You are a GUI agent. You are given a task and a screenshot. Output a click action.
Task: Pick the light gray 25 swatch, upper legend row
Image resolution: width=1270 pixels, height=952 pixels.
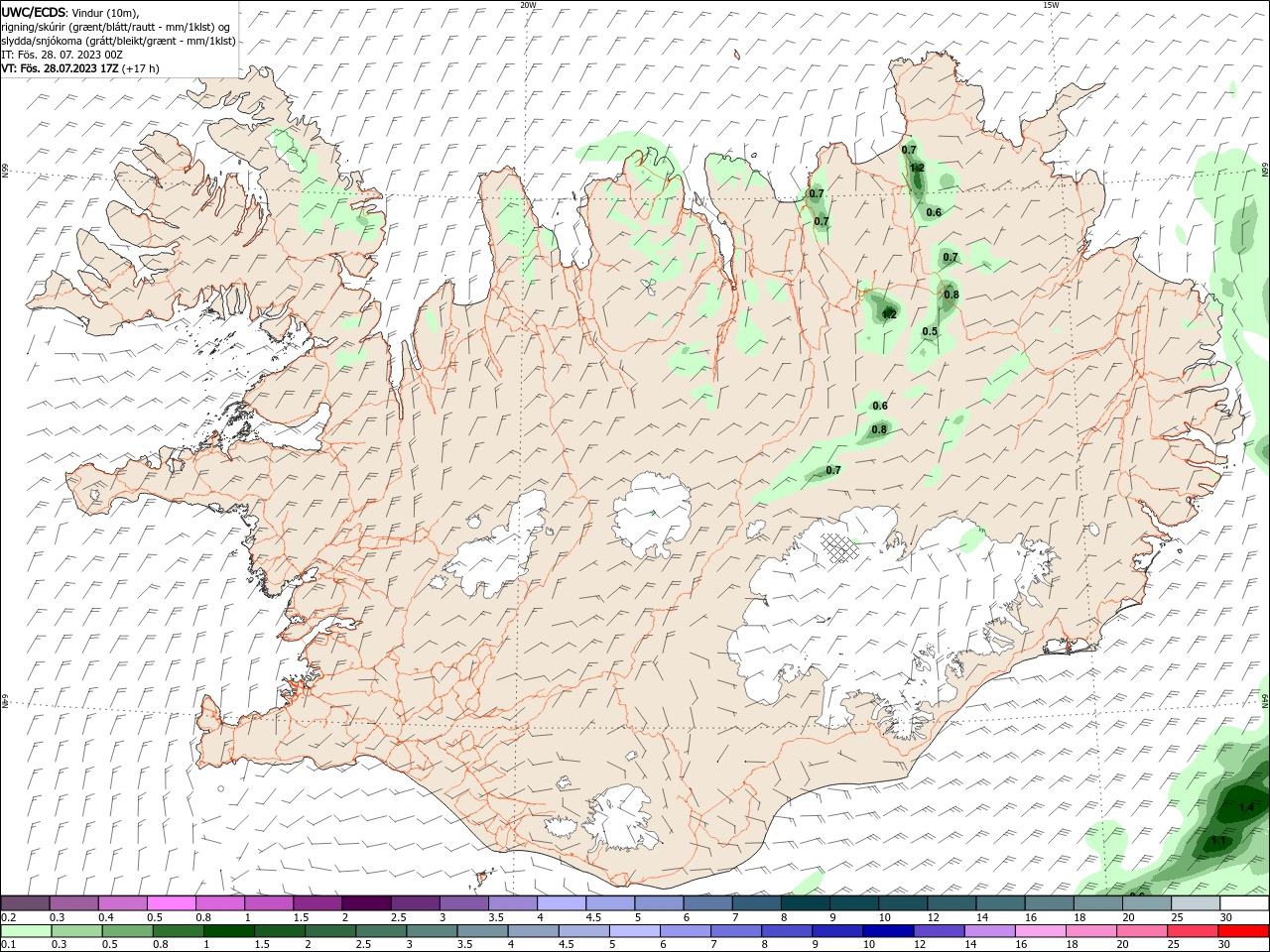click(1196, 903)
